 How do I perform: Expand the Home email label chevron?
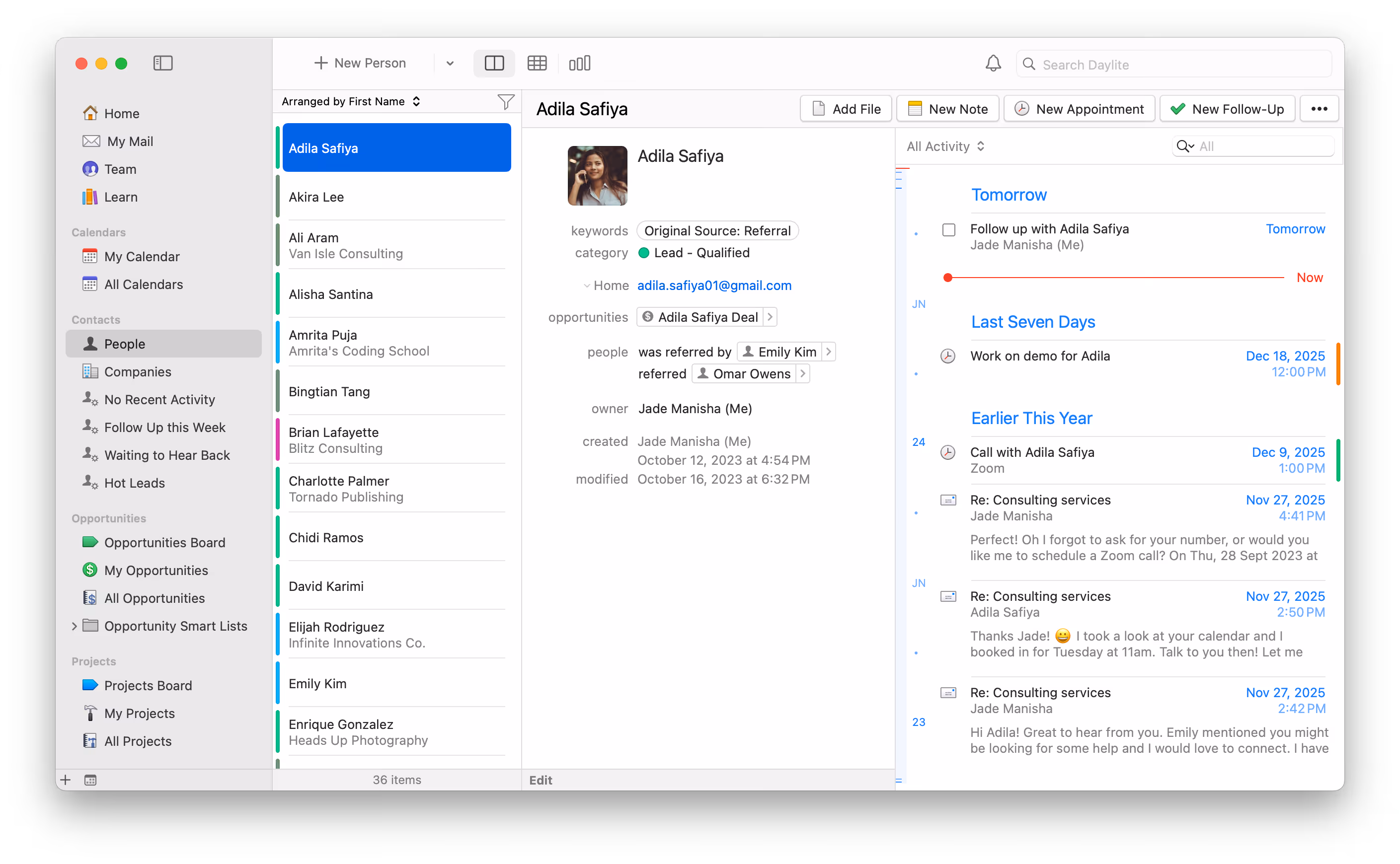pyautogui.click(x=587, y=286)
